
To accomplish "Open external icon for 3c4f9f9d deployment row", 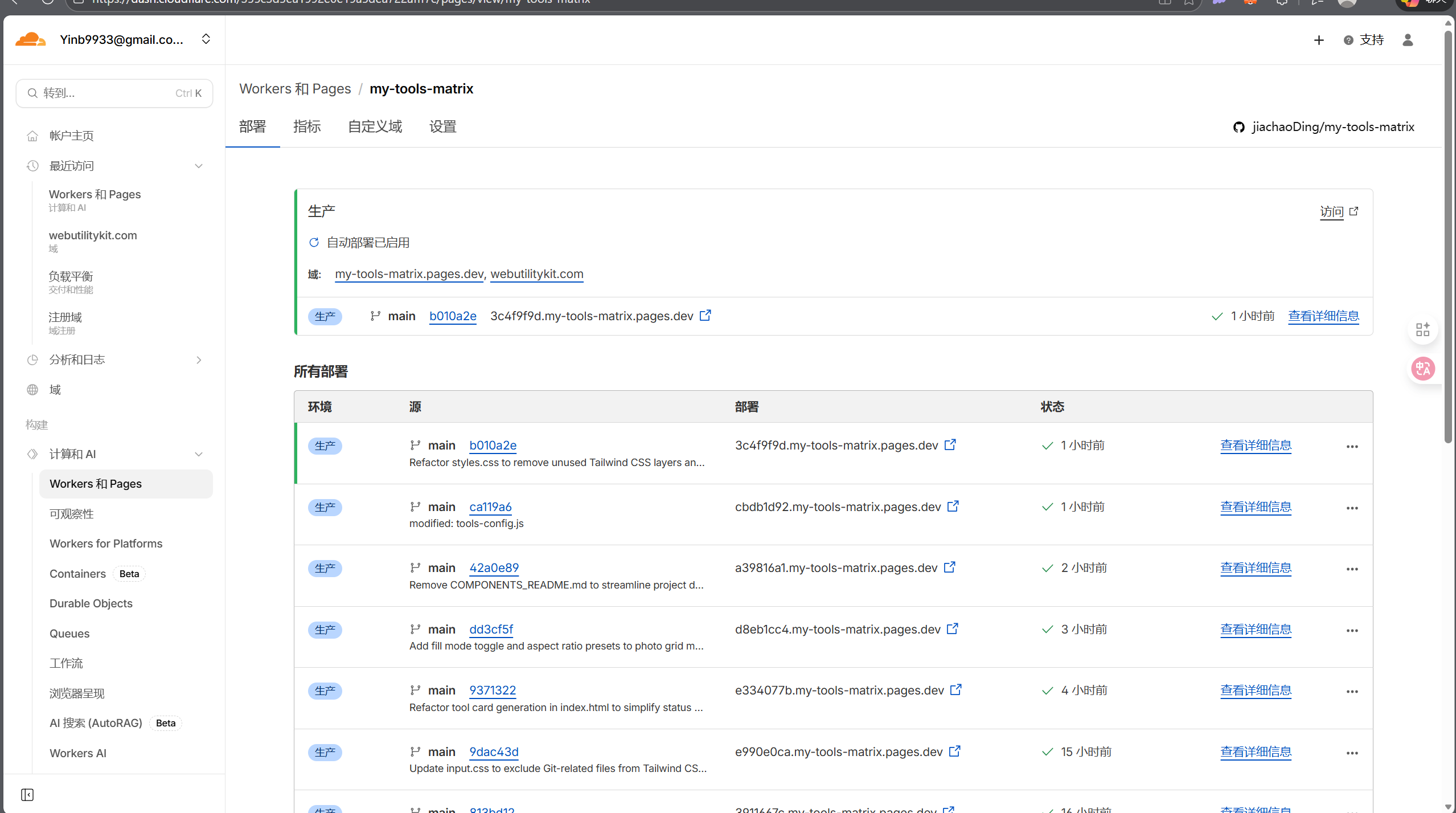I will click(x=950, y=444).
